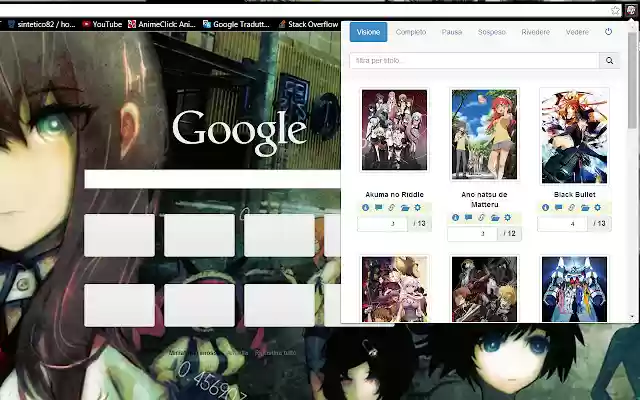Click the Google search box

[x=212, y=179]
